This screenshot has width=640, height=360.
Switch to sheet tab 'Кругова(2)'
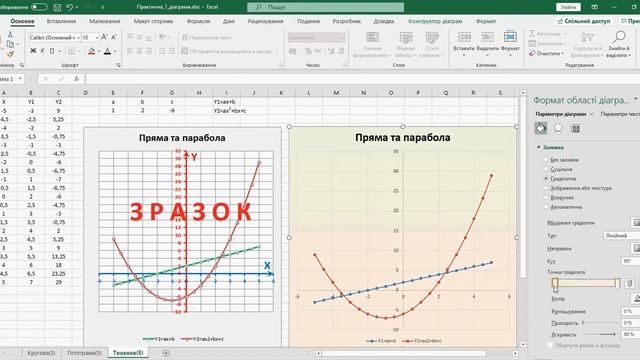point(41,353)
